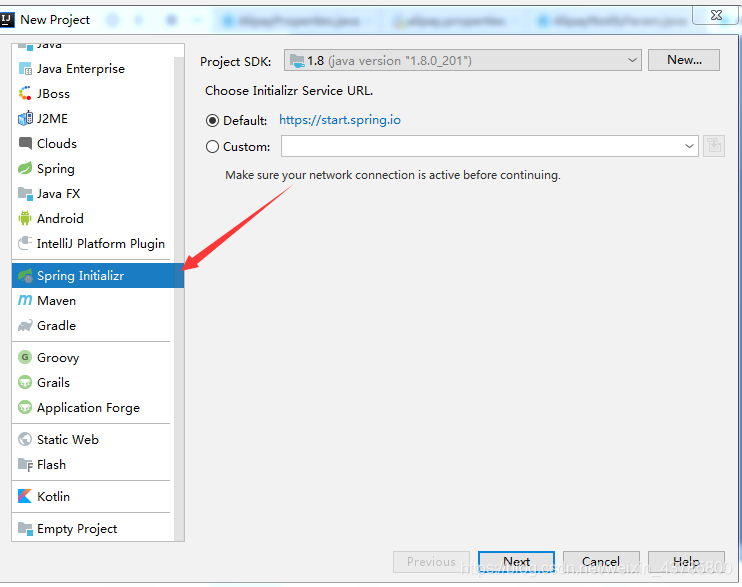Click the Groovy G icon
The image size is (742, 587).
[25, 357]
